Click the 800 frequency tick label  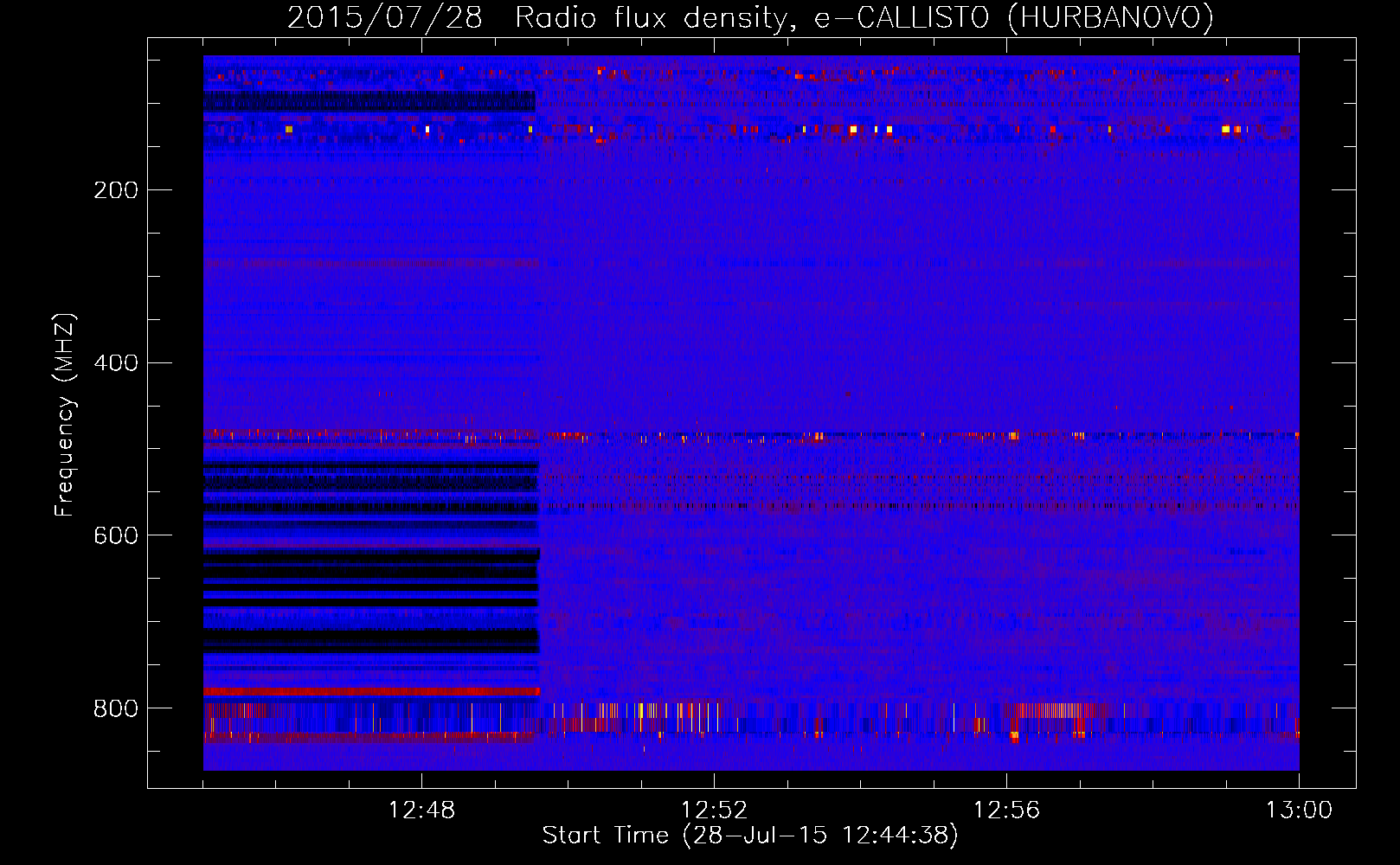[116, 709]
